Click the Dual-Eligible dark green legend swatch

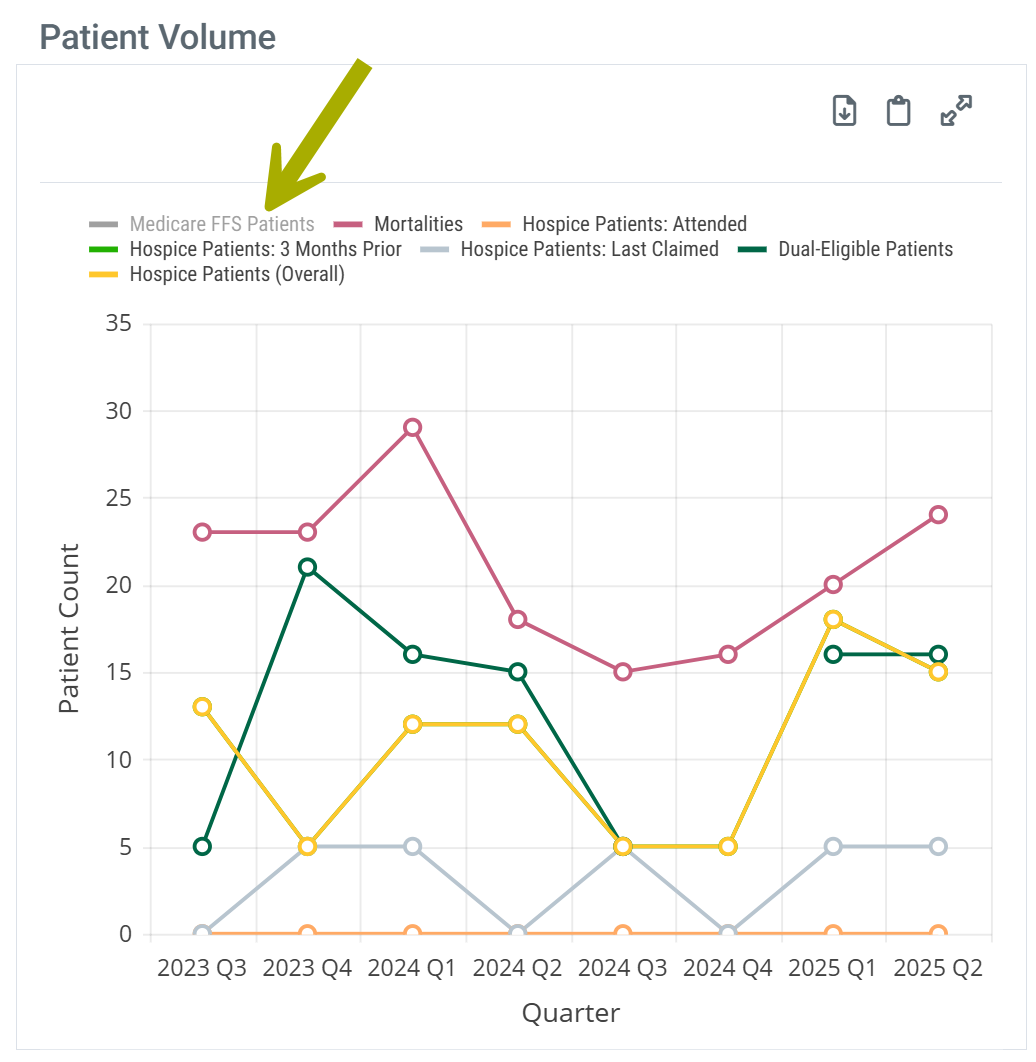click(x=753, y=249)
